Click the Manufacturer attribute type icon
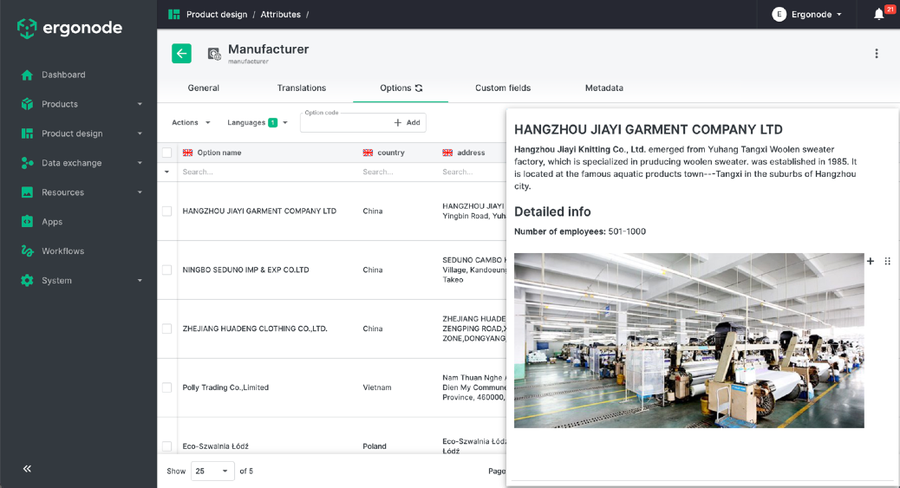900x488 pixels. (x=214, y=54)
